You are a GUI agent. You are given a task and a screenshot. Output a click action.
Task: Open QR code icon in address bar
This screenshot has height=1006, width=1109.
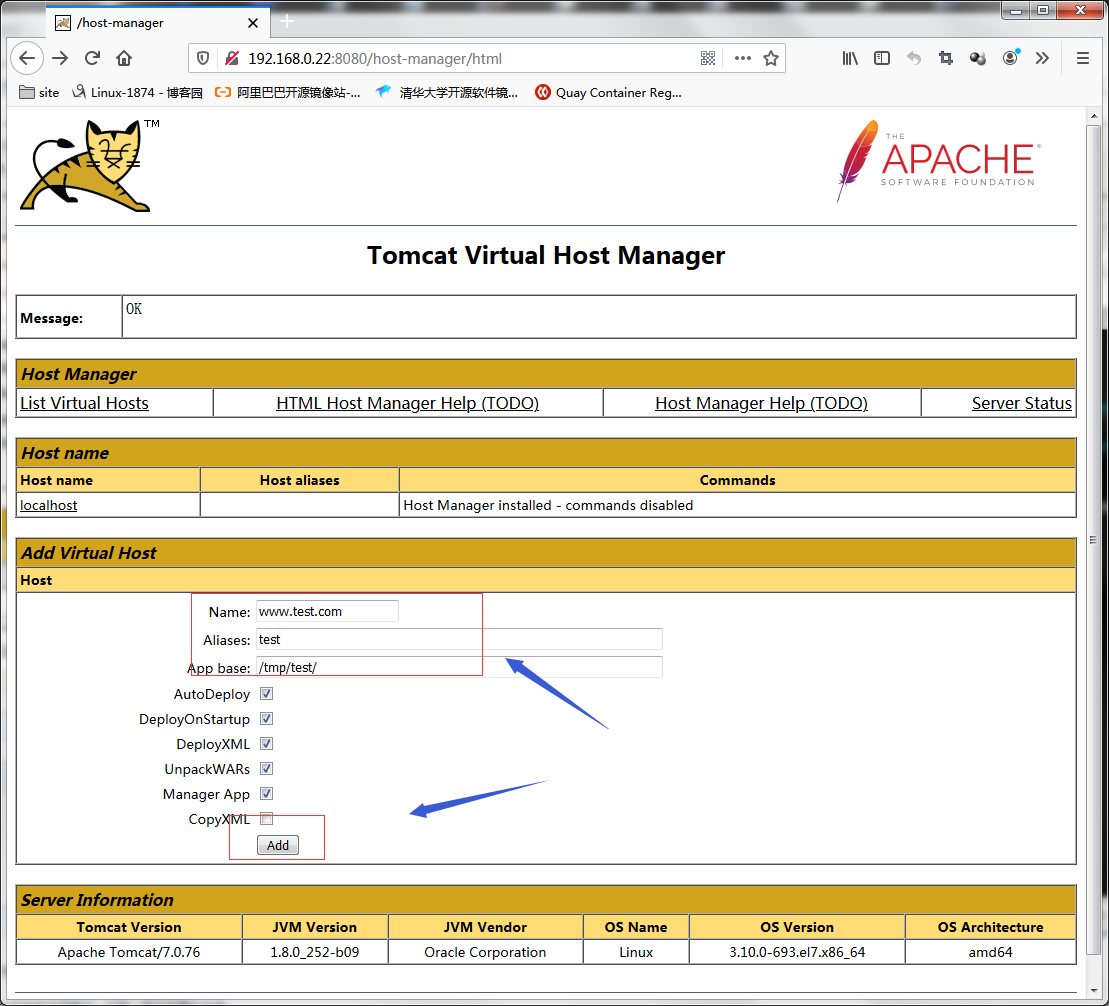[x=708, y=58]
